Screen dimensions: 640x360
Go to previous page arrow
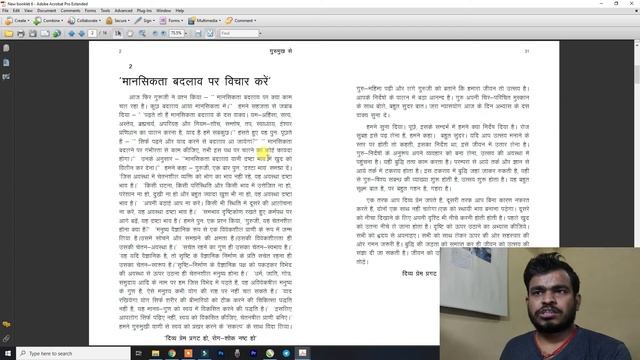[72, 33]
